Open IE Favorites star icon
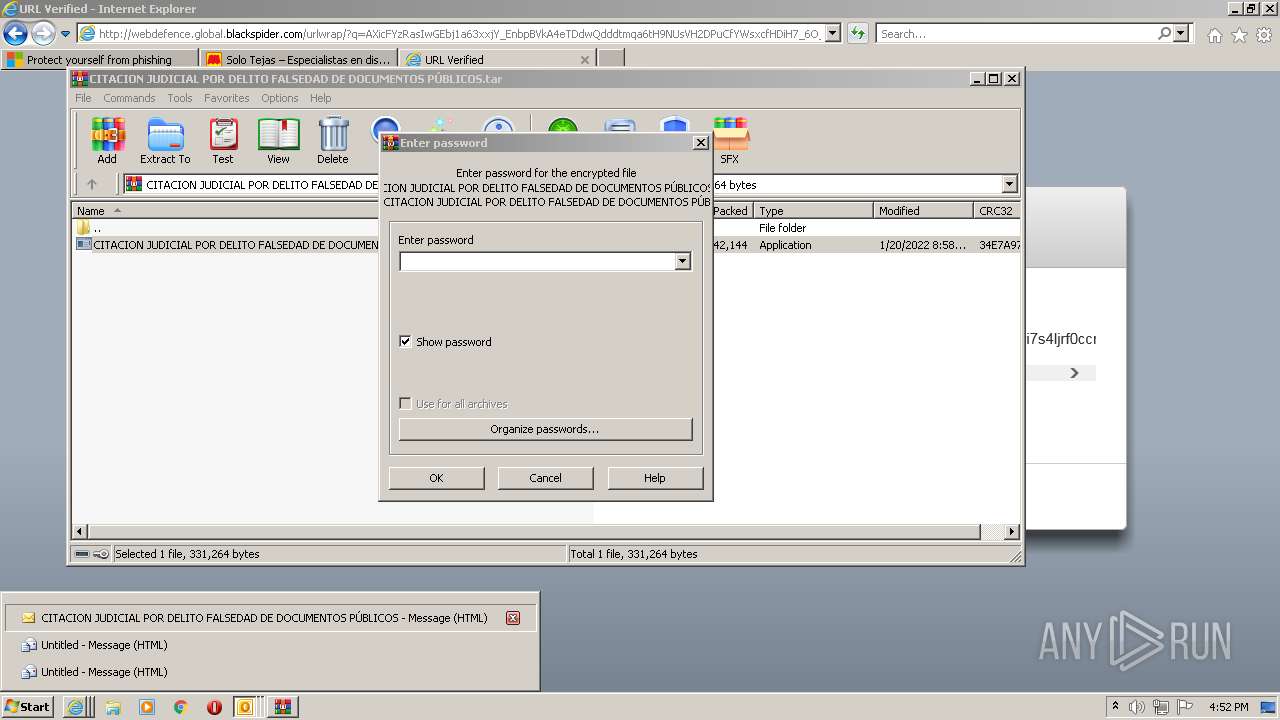This screenshot has width=1280, height=720. (x=1239, y=35)
